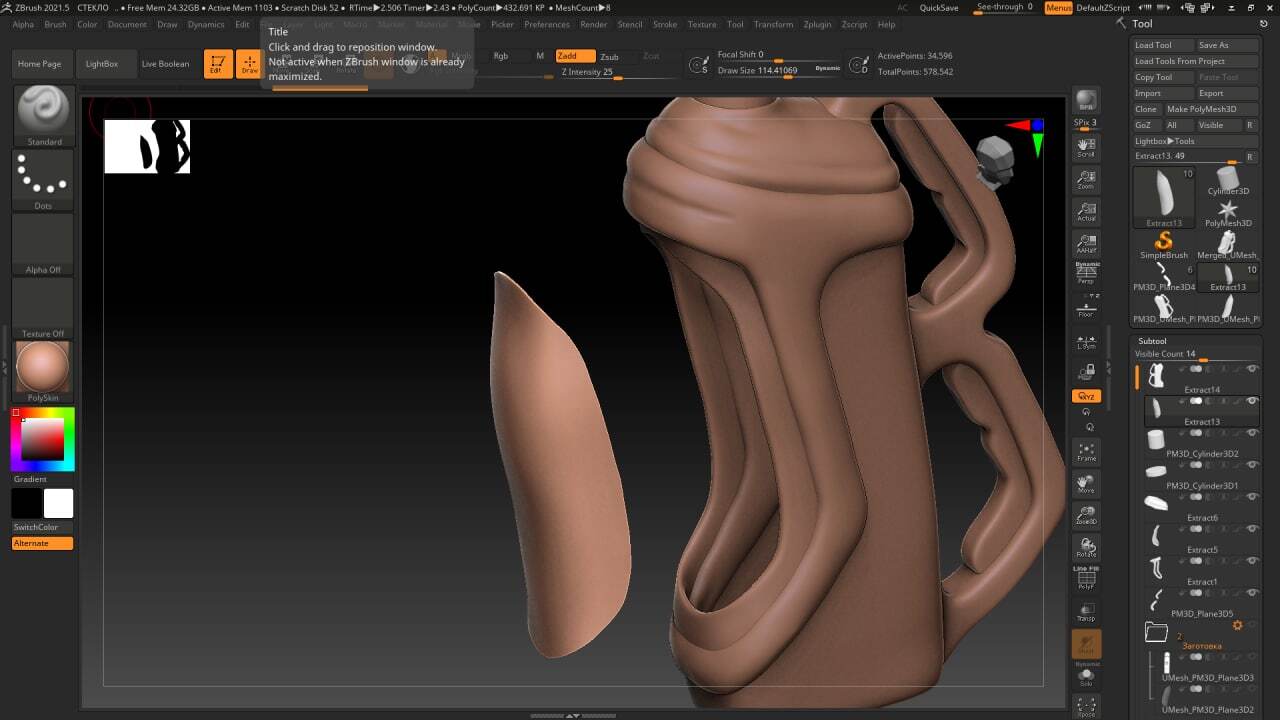Viewport: 1280px width, 720px height.
Task: Toggle Zadd mode
Action: (575, 56)
